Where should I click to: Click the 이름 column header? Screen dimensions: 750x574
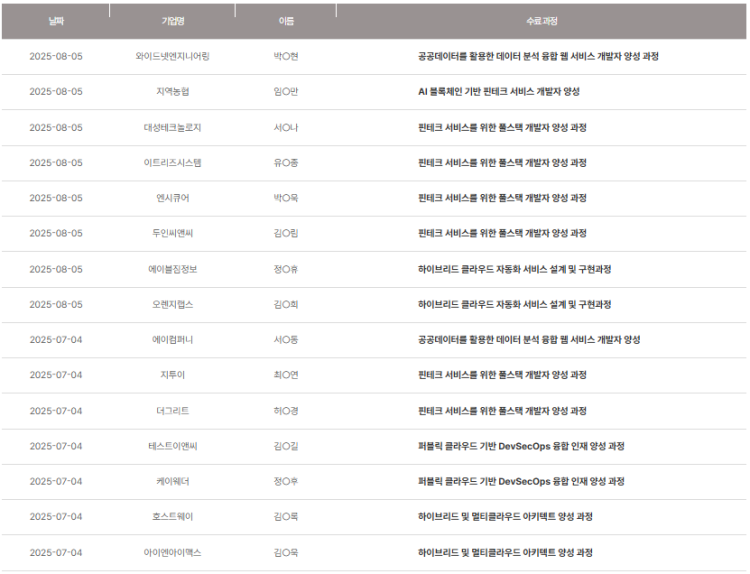tap(286, 21)
